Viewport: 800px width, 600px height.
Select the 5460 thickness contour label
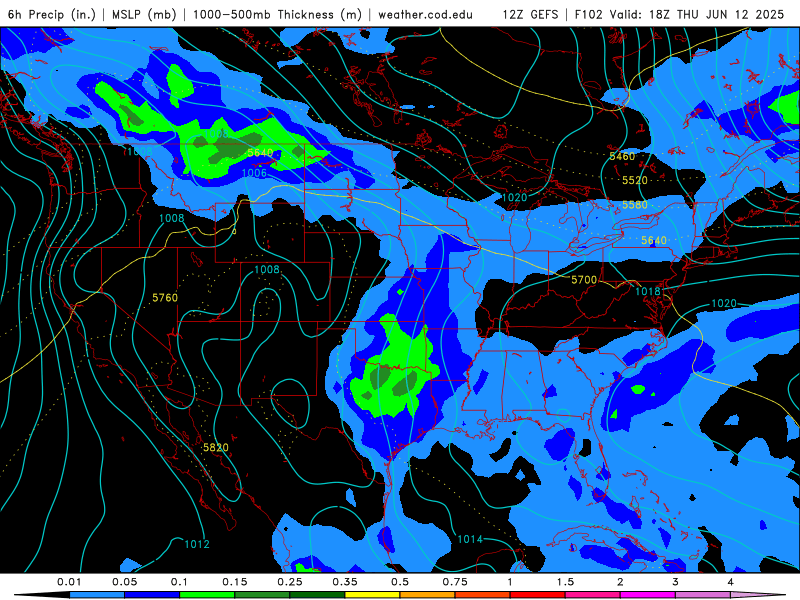622,156
